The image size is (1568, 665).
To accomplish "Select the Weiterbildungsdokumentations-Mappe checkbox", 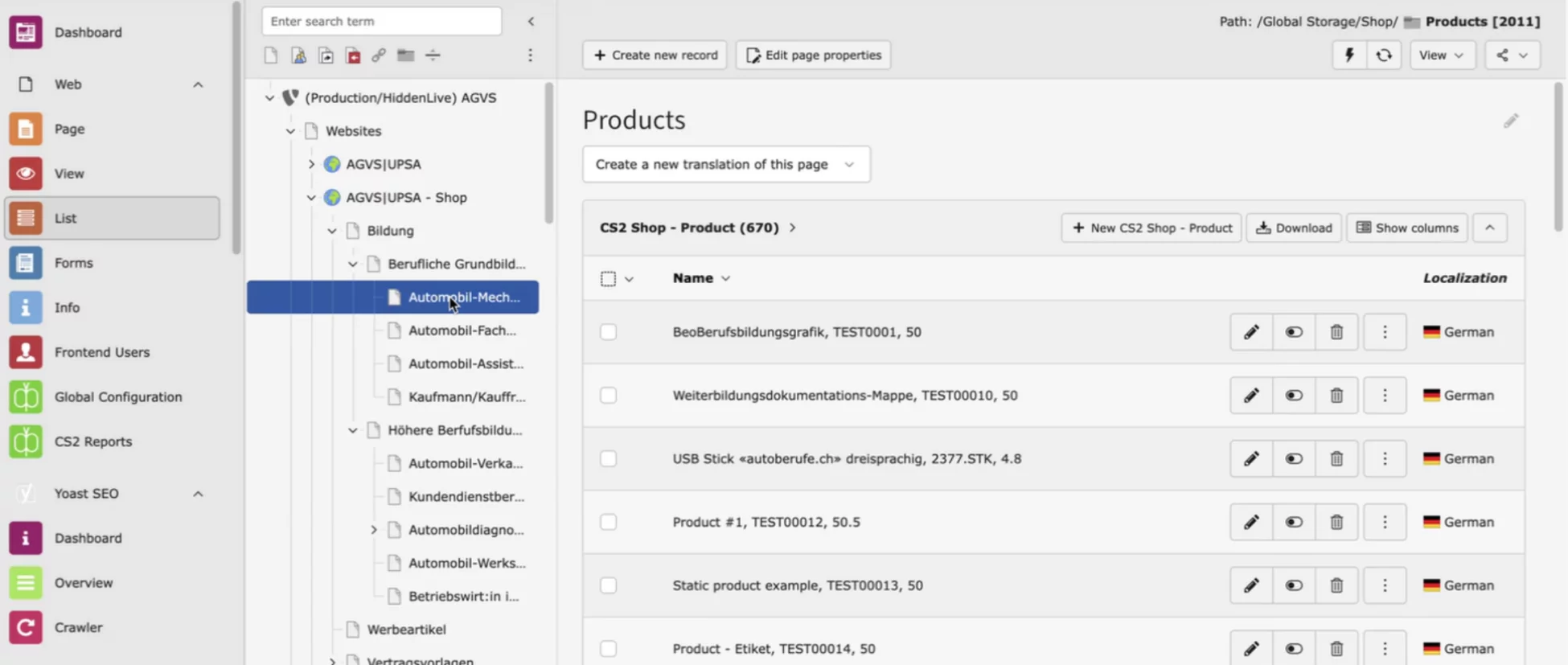I will 609,396.
